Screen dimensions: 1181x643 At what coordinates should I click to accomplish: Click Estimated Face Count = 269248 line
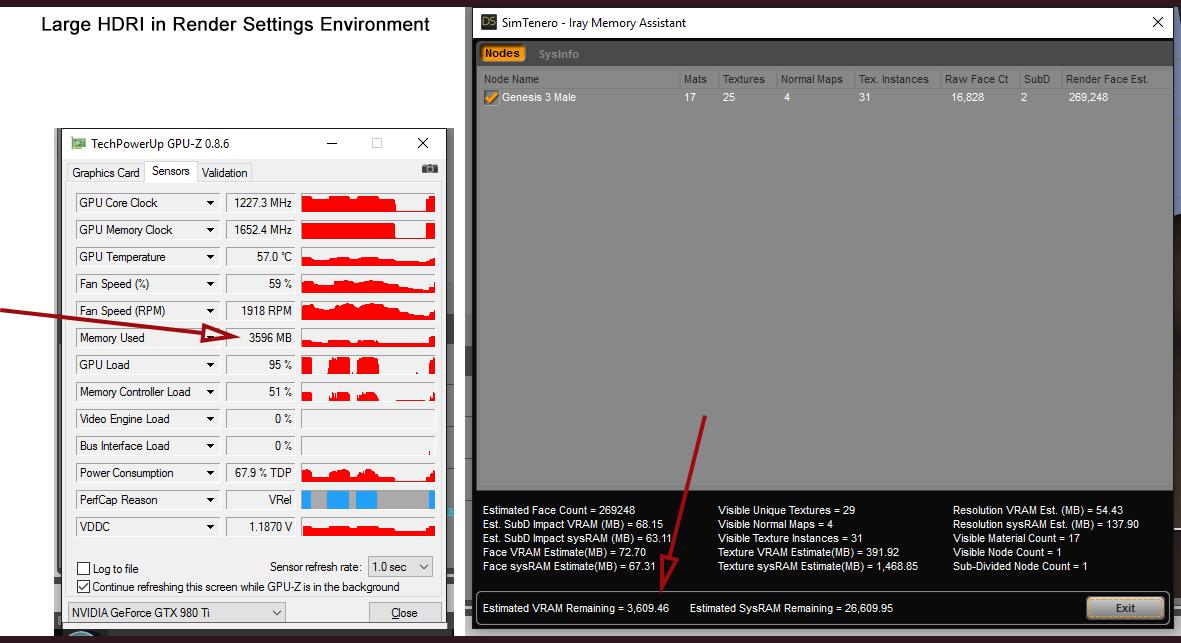click(558, 510)
